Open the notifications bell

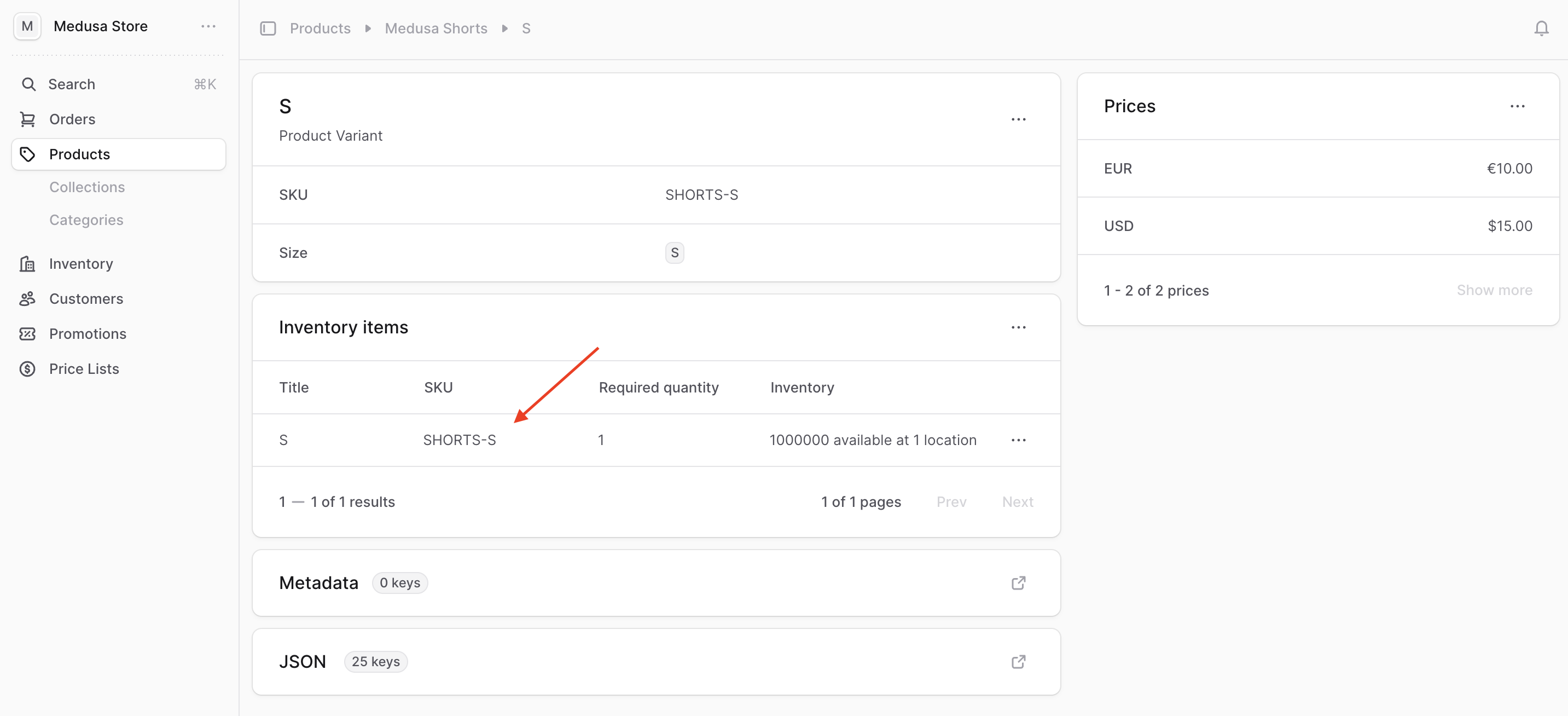click(x=1541, y=28)
